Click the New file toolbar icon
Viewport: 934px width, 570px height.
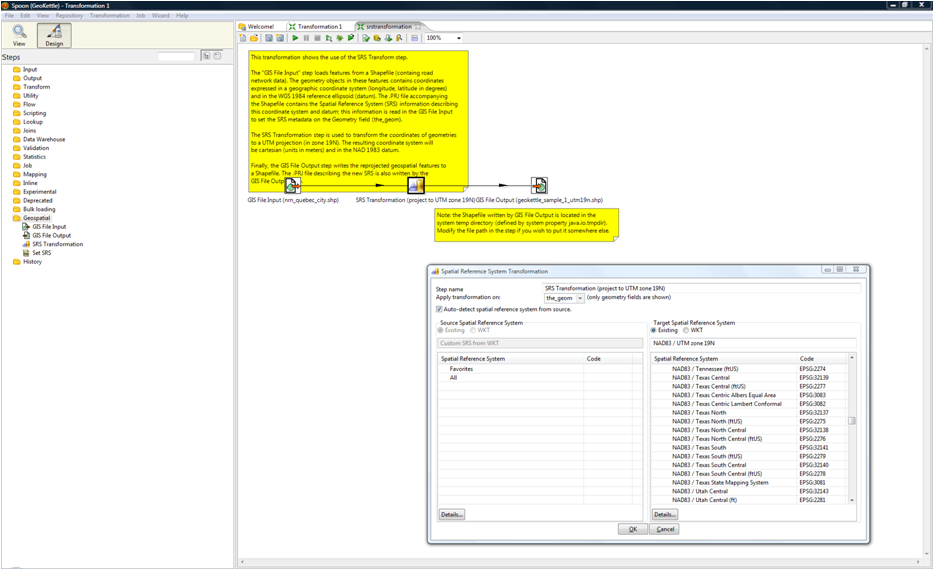coord(242,38)
